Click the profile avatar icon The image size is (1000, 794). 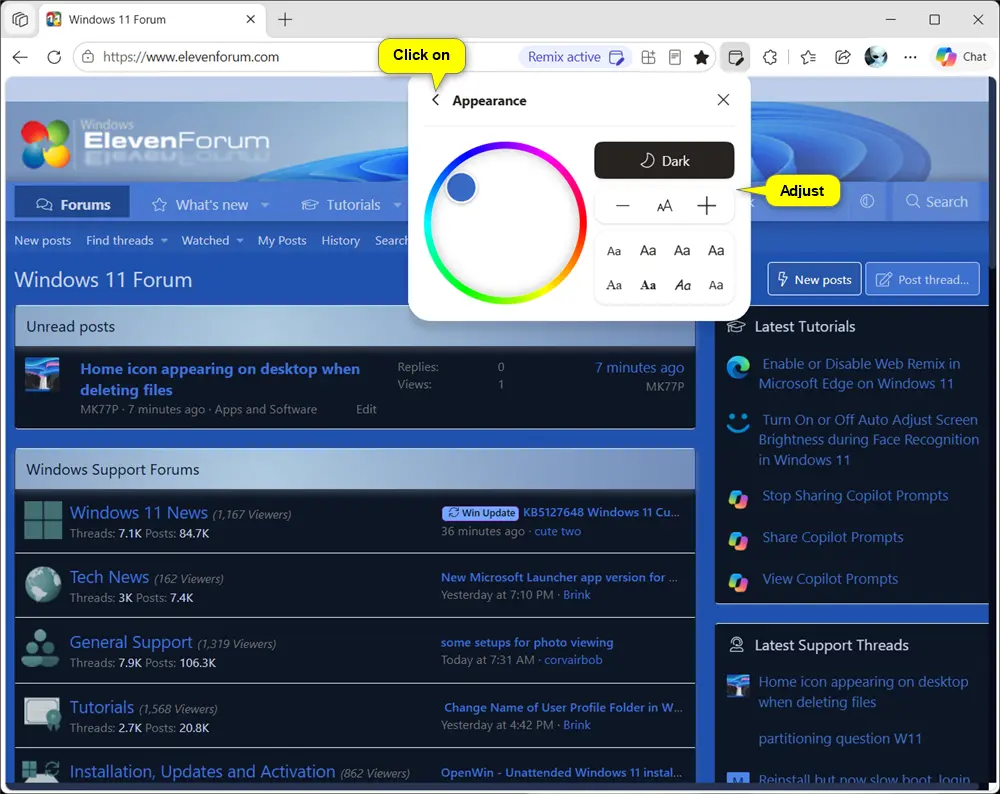pyautogui.click(x=876, y=57)
